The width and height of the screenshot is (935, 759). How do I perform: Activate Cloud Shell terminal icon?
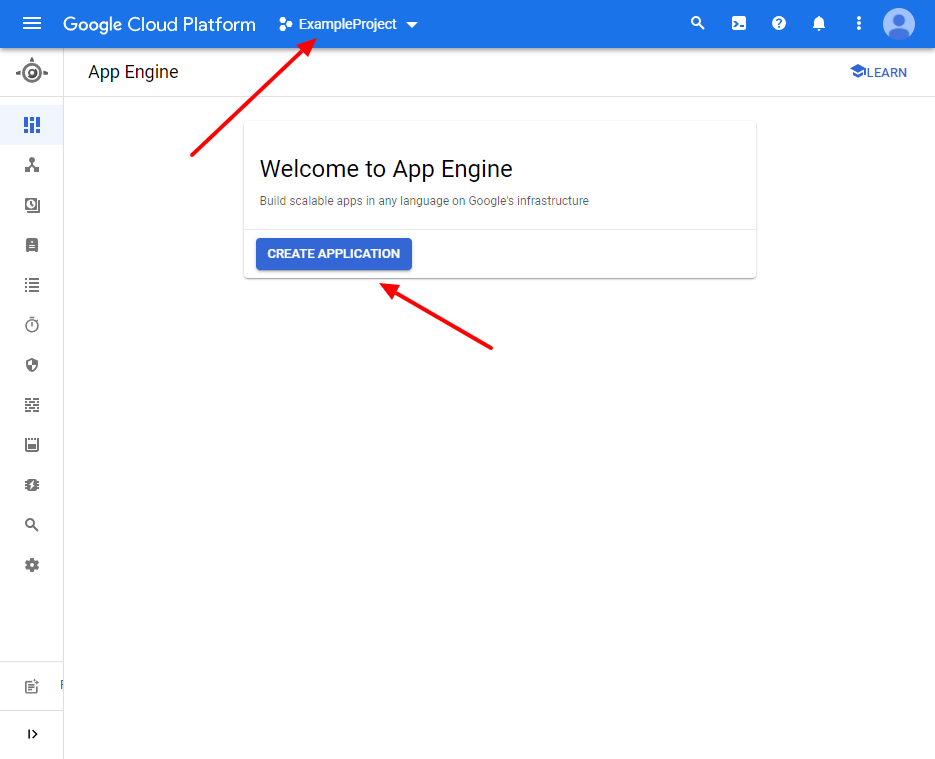(738, 23)
